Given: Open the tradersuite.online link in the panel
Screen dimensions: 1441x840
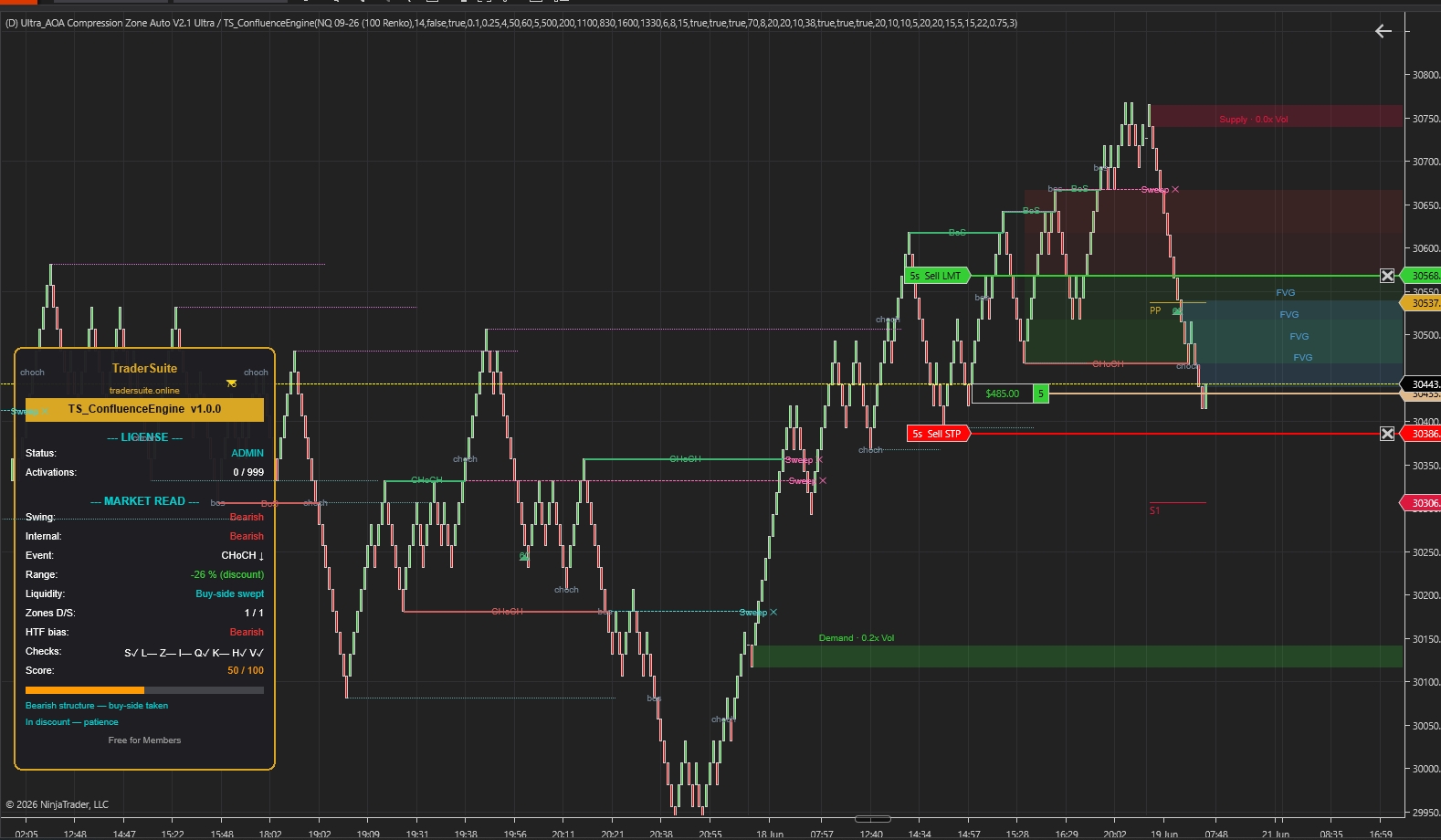Looking at the screenshot, I should 144,390.
